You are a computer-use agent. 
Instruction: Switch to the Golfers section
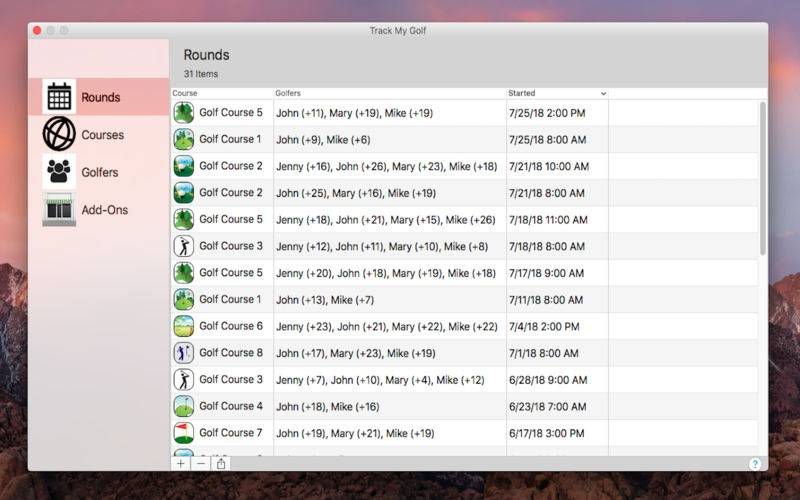[x=99, y=172]
